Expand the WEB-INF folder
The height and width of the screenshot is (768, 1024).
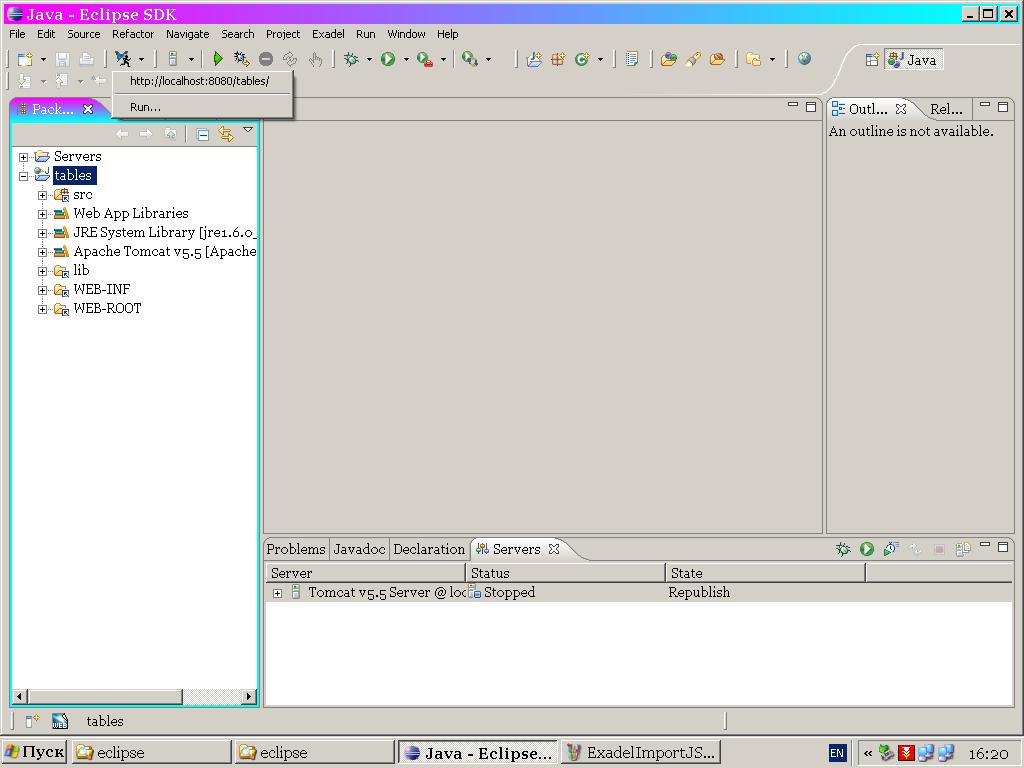point(42,290)
